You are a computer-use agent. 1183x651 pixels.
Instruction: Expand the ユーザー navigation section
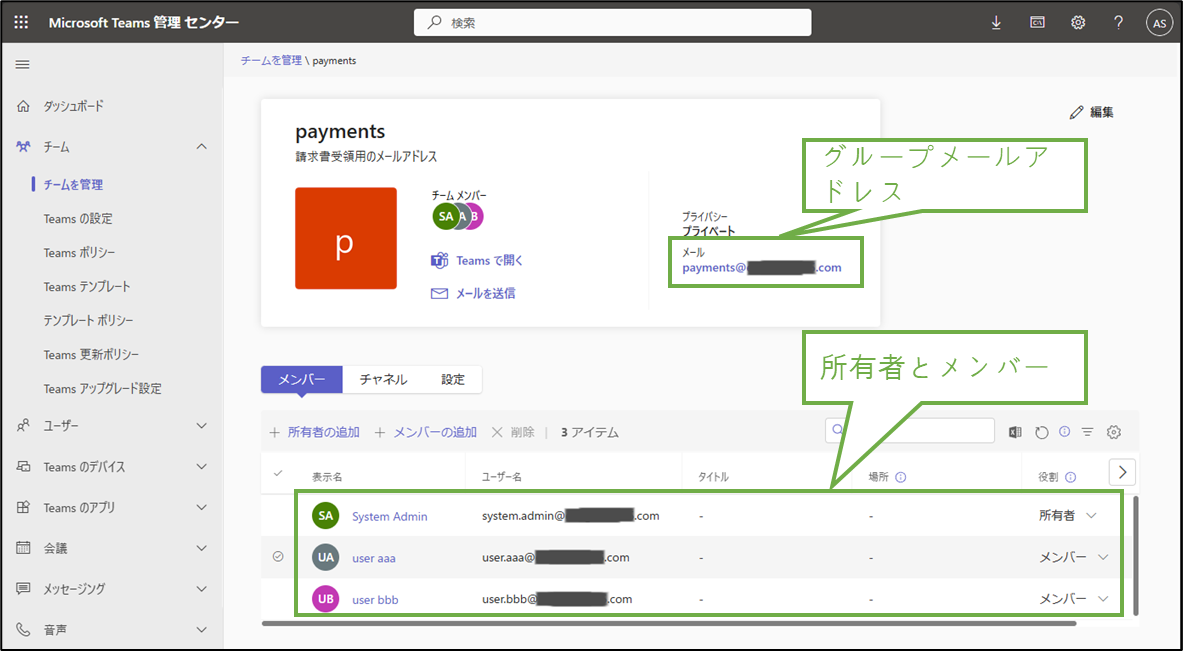201,426
